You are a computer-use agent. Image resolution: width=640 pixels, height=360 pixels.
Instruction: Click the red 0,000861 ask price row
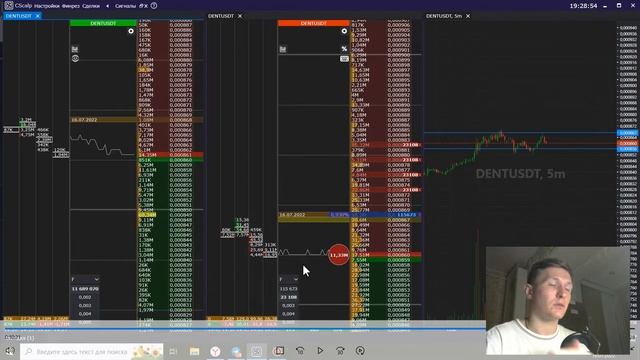pyautogui.click(x=170, y=155)
